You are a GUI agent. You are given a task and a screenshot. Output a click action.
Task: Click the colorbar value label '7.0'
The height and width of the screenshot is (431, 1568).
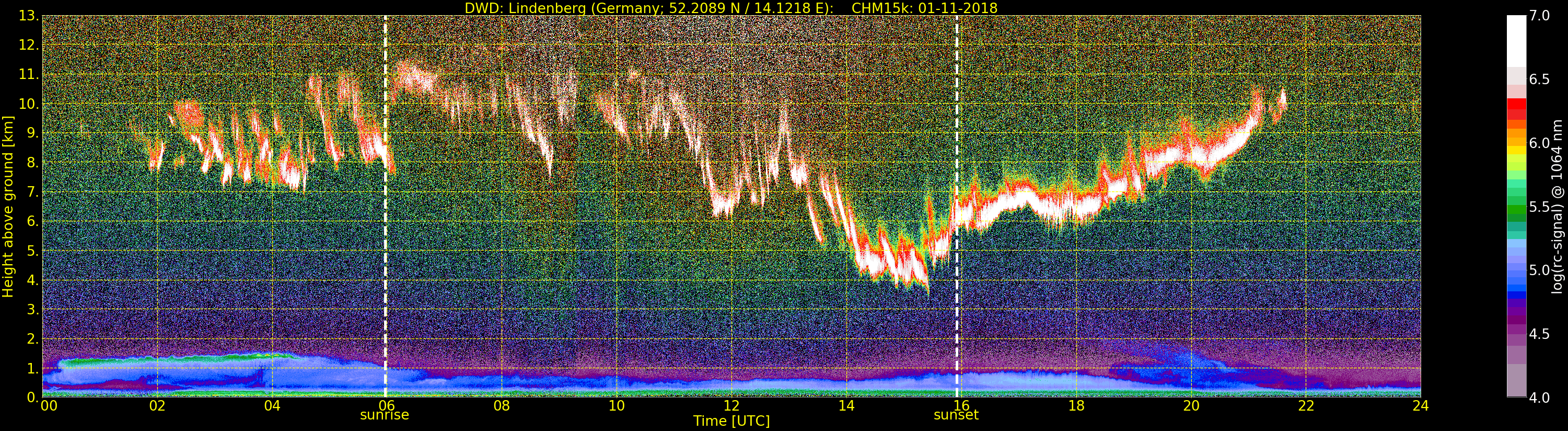pyautogui.click(x=1539, y=16)
